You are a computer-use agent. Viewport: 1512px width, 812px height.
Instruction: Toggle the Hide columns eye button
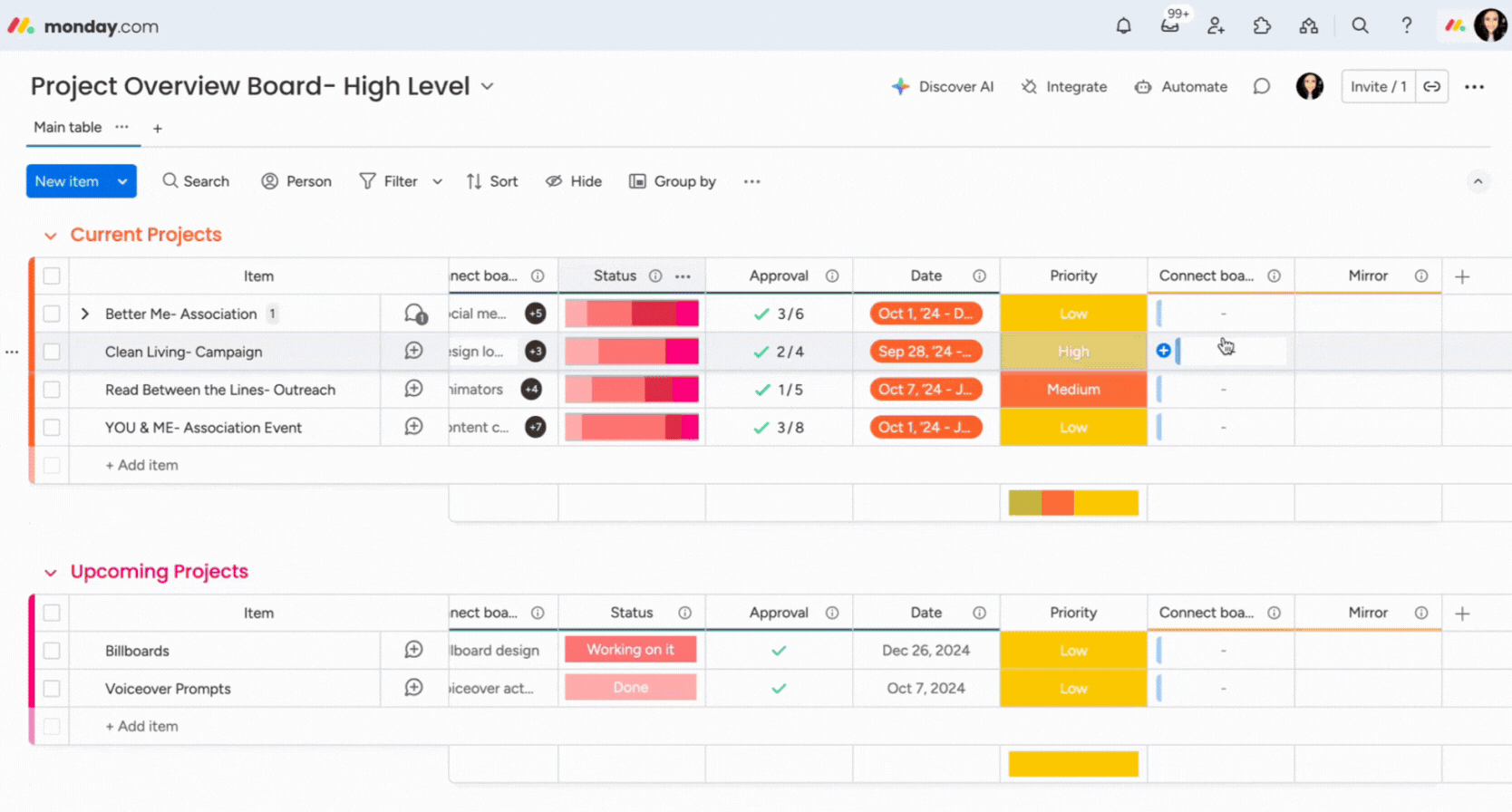(573, 181)
